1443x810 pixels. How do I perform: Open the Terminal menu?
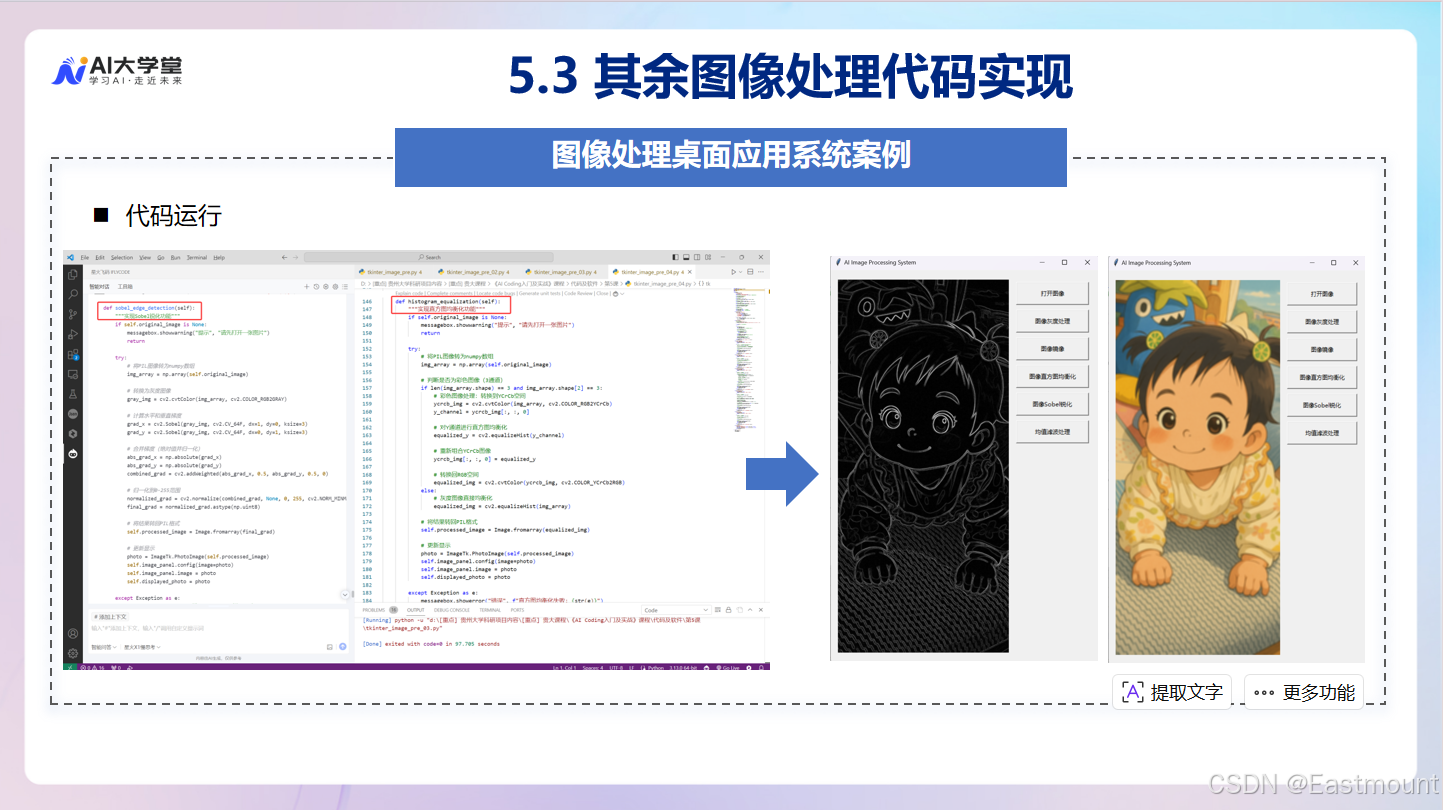pyautogui.click(x=197, y=257)
